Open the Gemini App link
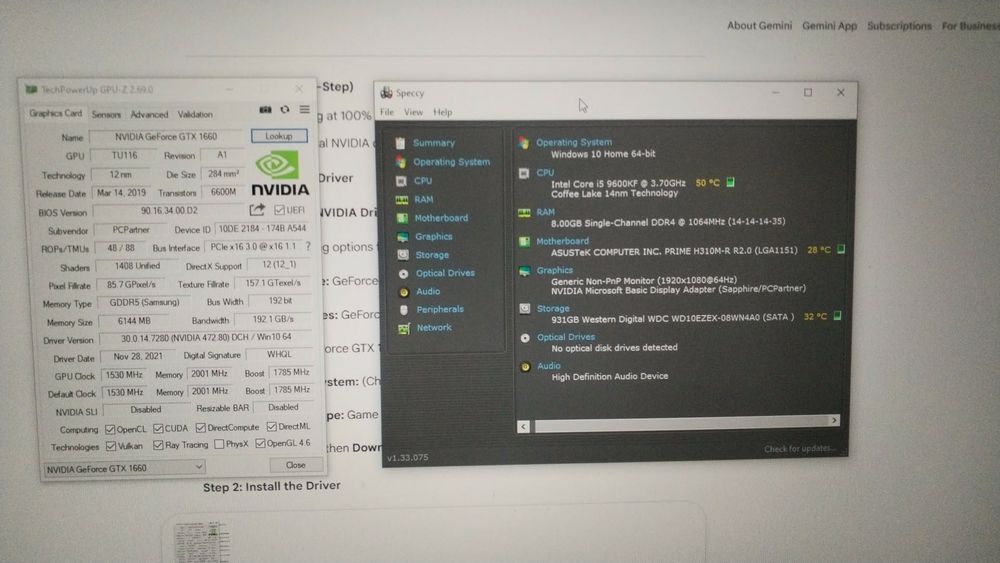 coord(830,26)
